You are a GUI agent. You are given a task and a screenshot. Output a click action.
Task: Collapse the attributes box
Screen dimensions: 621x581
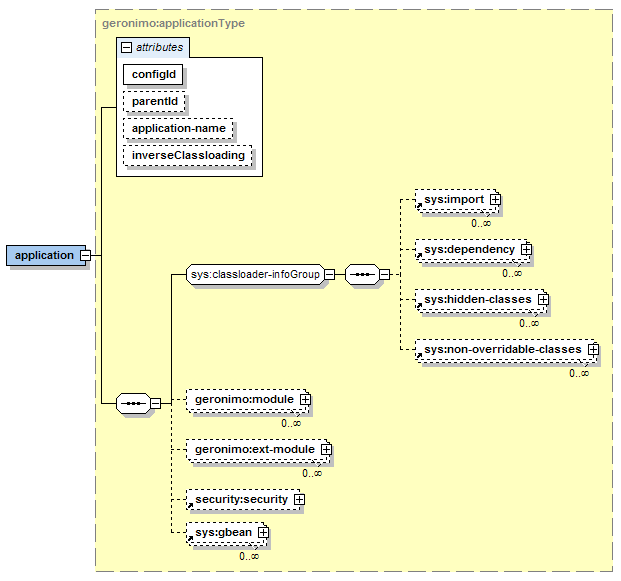point(126,48)
